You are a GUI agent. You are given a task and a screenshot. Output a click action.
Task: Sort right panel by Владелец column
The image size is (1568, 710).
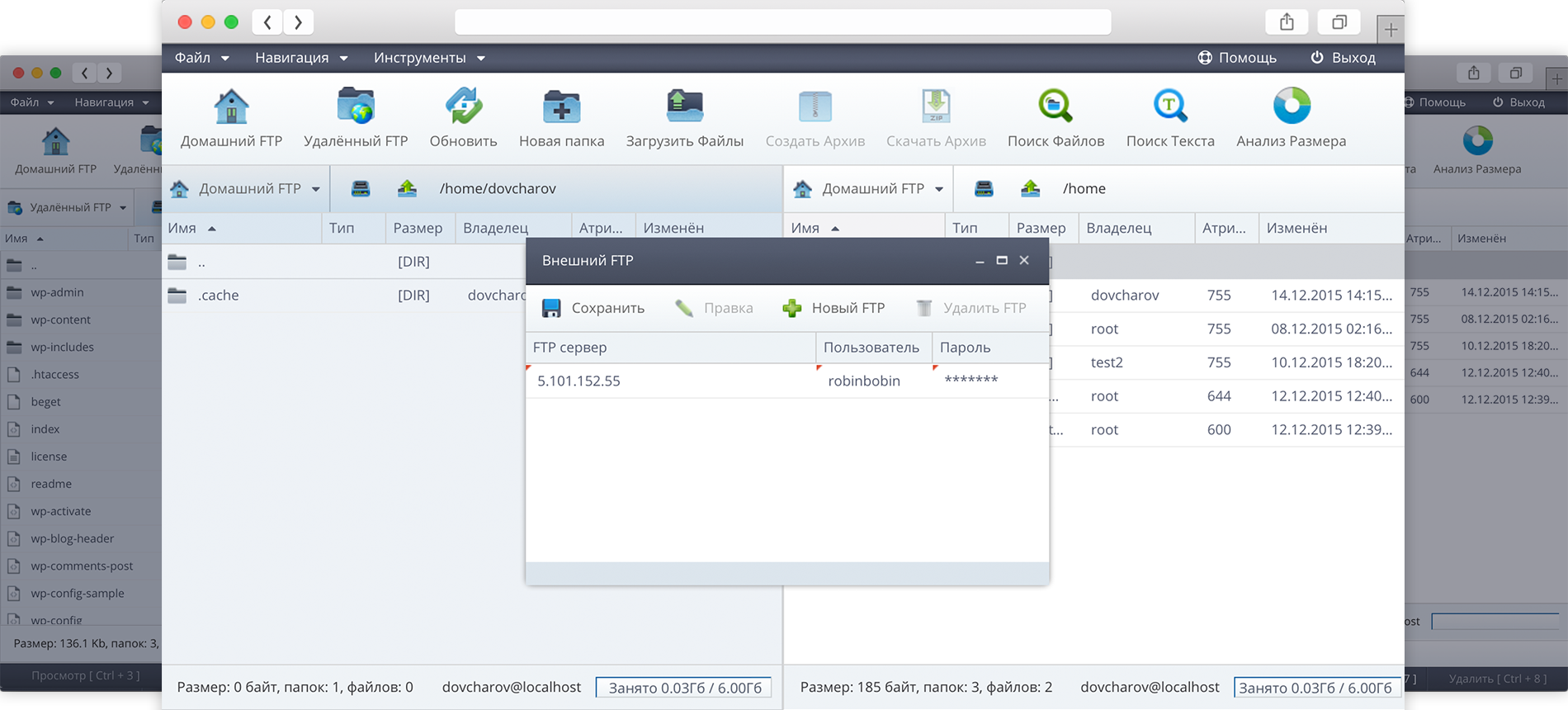[x=1136, y=228]
